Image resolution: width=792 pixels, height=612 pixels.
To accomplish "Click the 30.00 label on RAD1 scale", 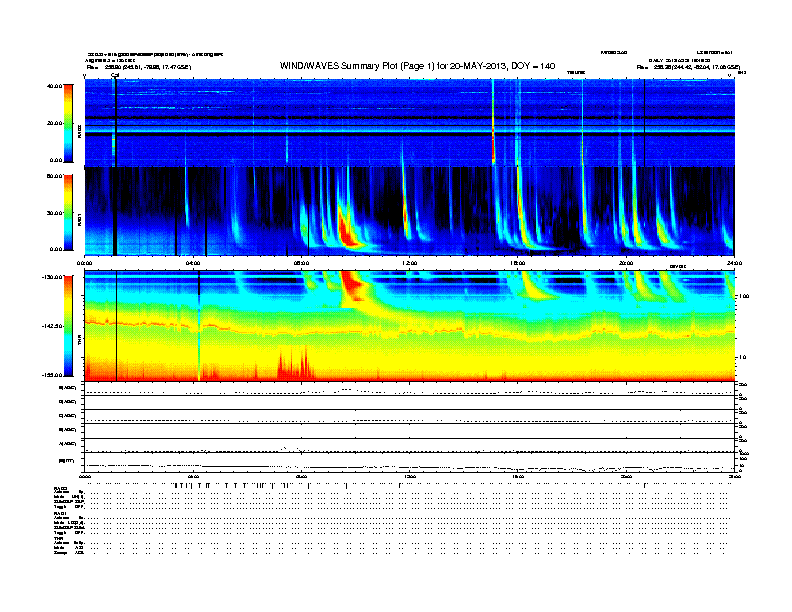I will [54, 213].
